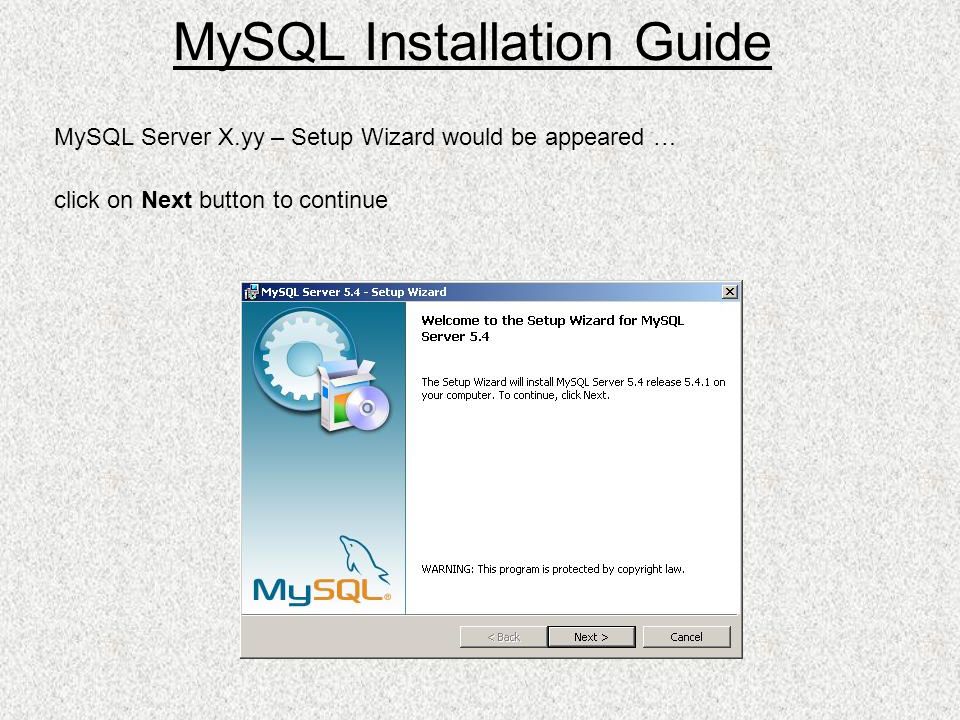Viewport: 960px width, 720px height.
Task: Click the disabled < Back button
Action: tap(503, 637)
